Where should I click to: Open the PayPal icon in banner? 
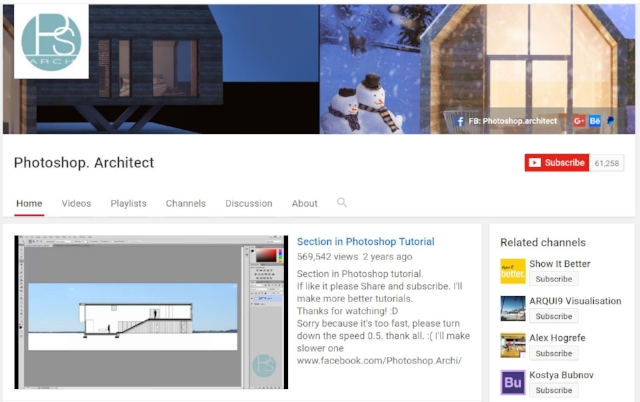pos(611,121)
